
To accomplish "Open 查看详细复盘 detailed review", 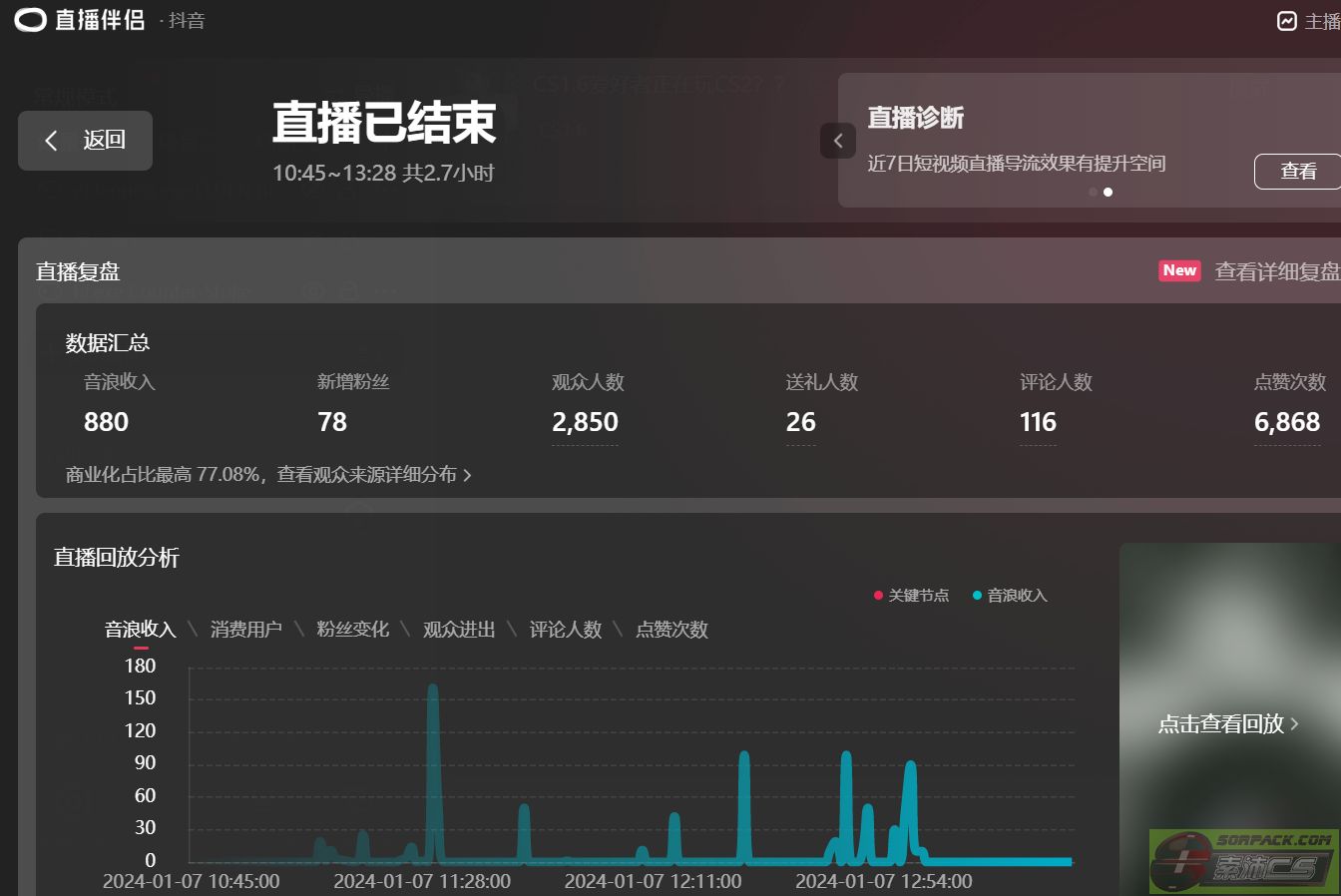I will 1277,271.
